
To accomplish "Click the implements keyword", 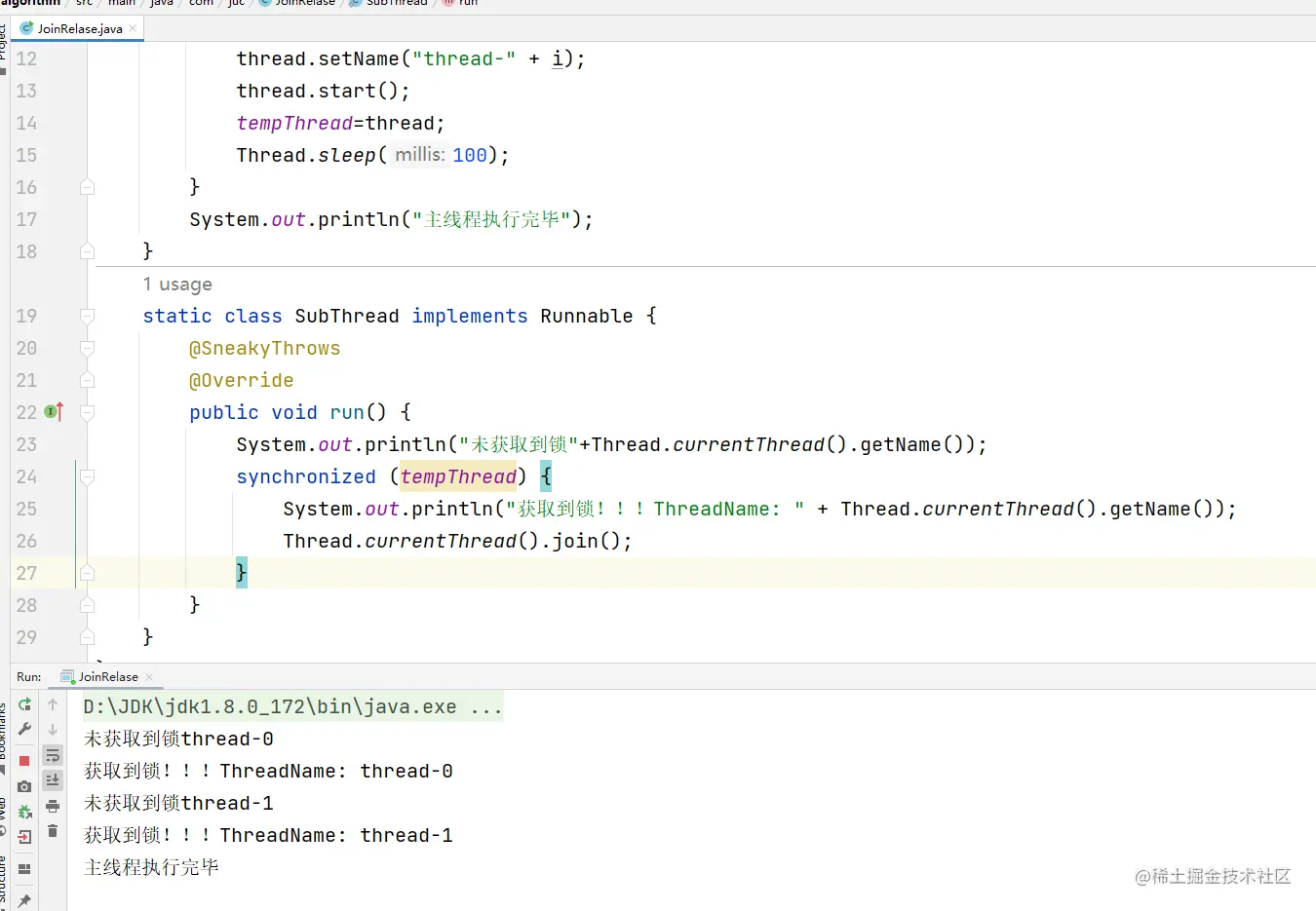I will tap(470, 316).
